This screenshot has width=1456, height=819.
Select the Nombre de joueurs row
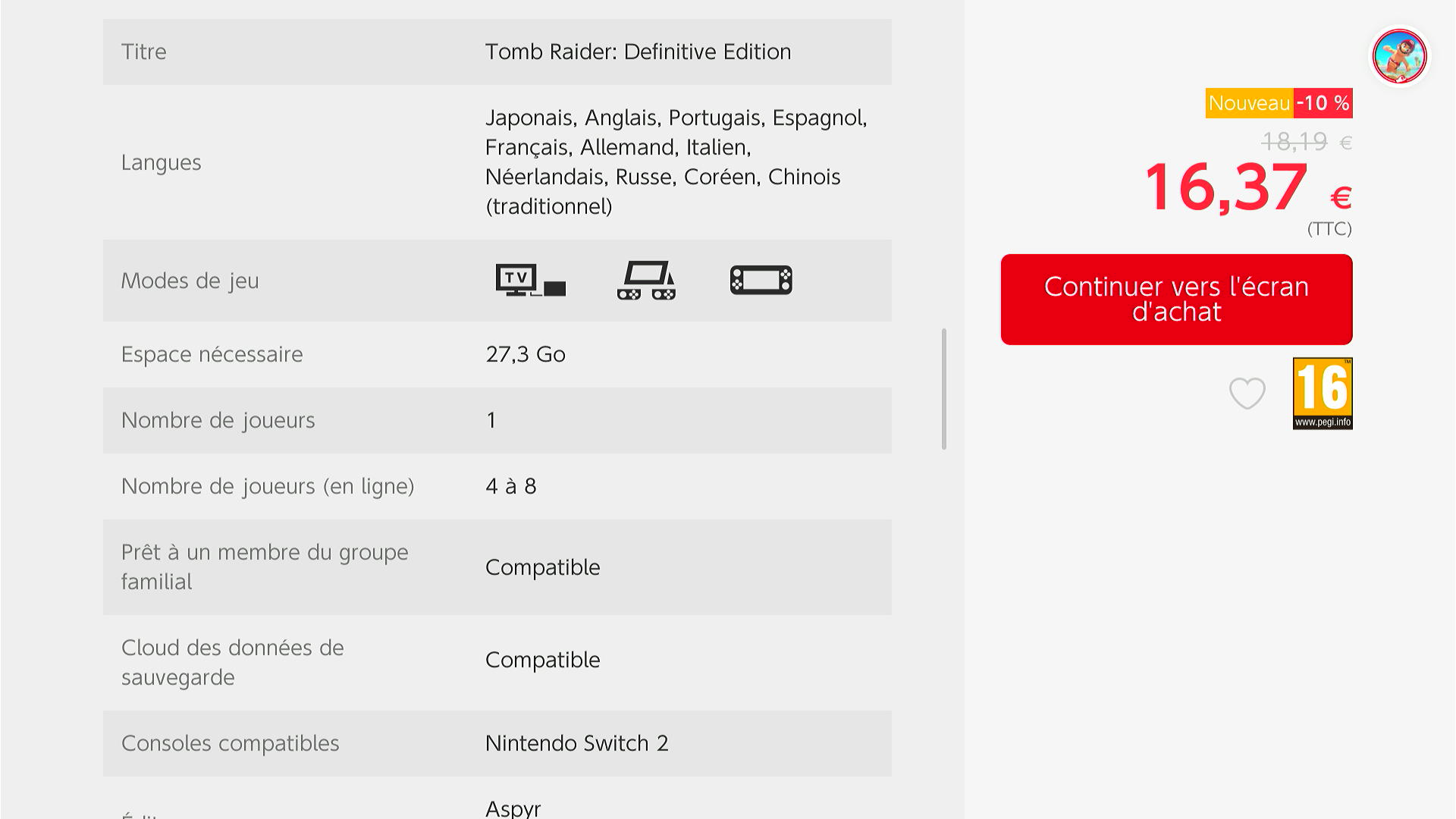[497, 420]
